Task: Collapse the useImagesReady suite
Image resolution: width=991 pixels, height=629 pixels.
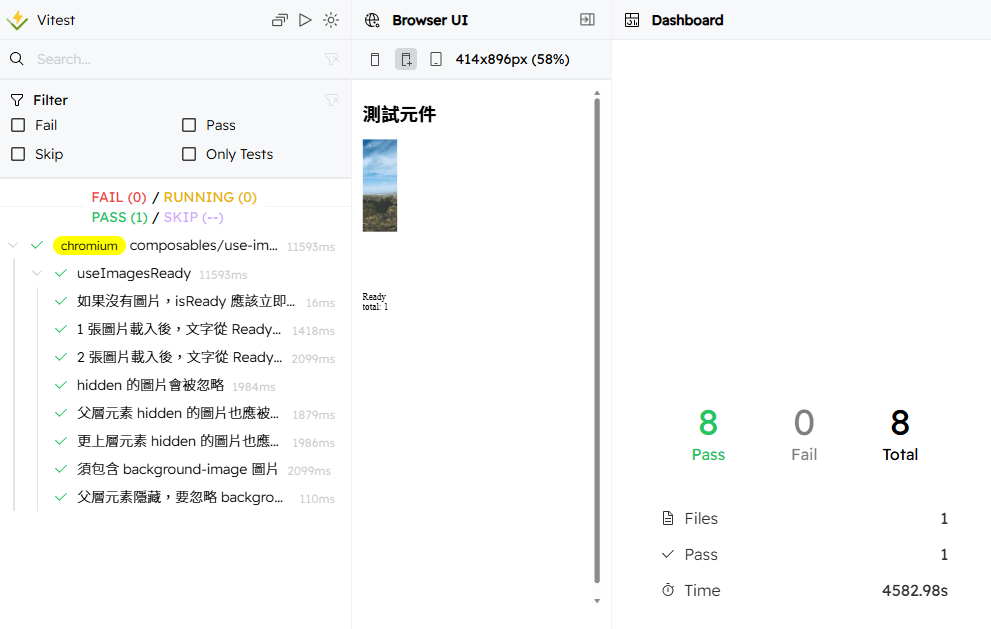Action: [37, 273]
